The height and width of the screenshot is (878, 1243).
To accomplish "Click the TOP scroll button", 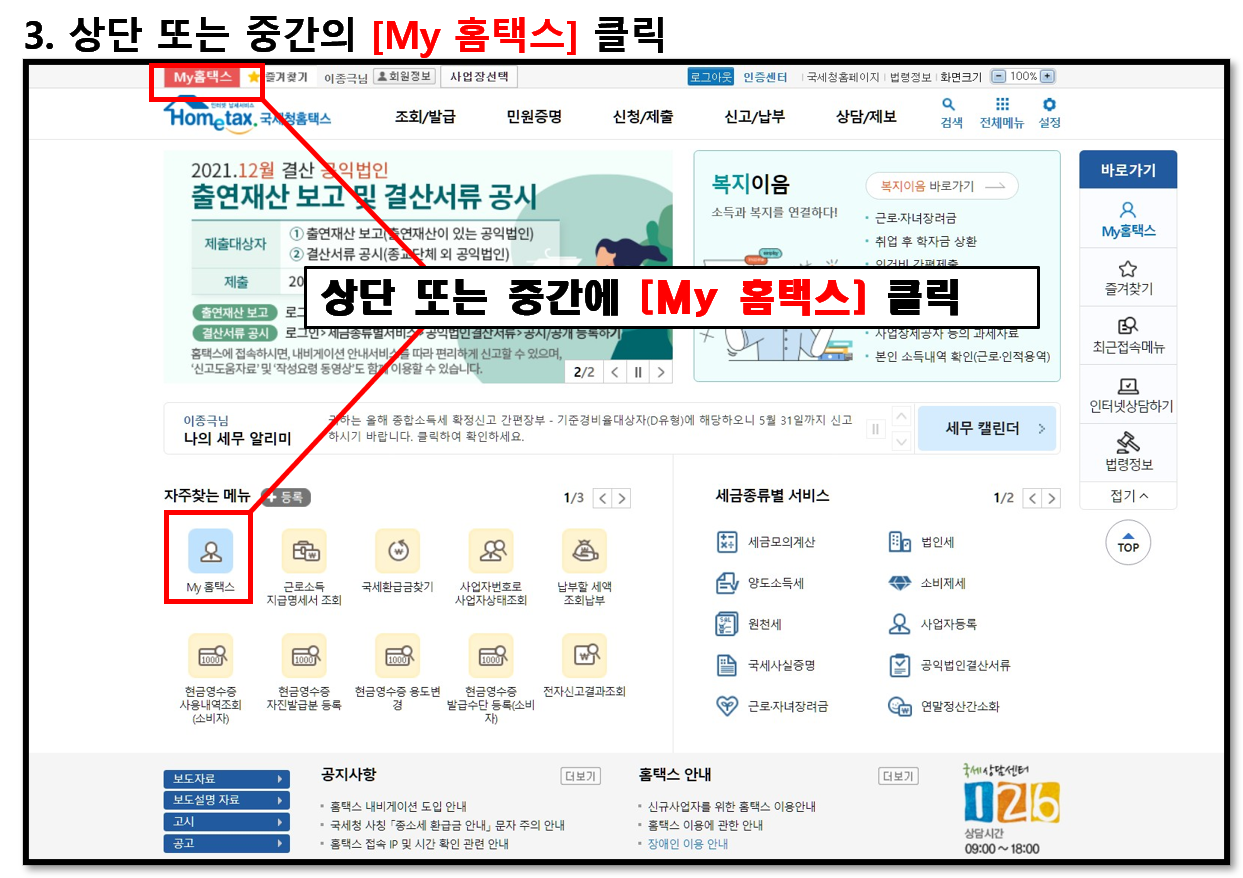I will [x=1128, y=542].
